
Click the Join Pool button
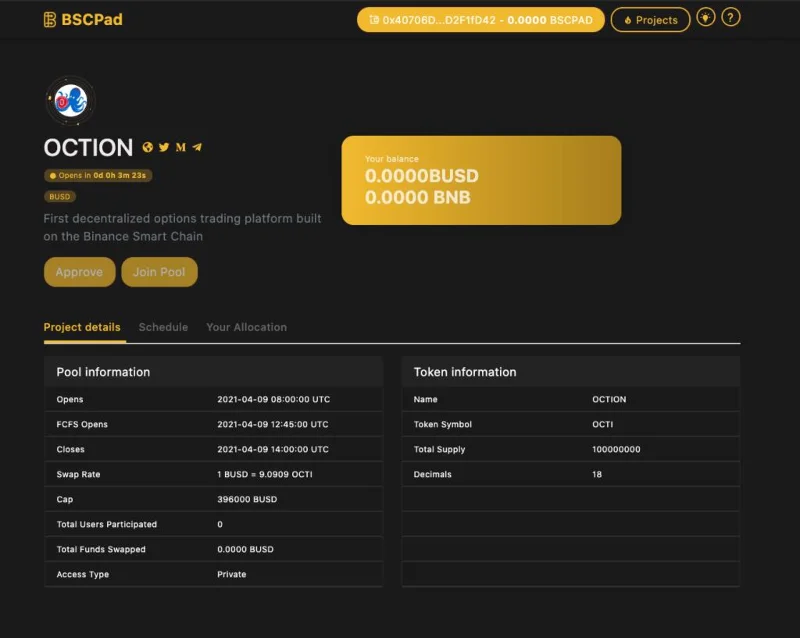click(x=159, y=272)
